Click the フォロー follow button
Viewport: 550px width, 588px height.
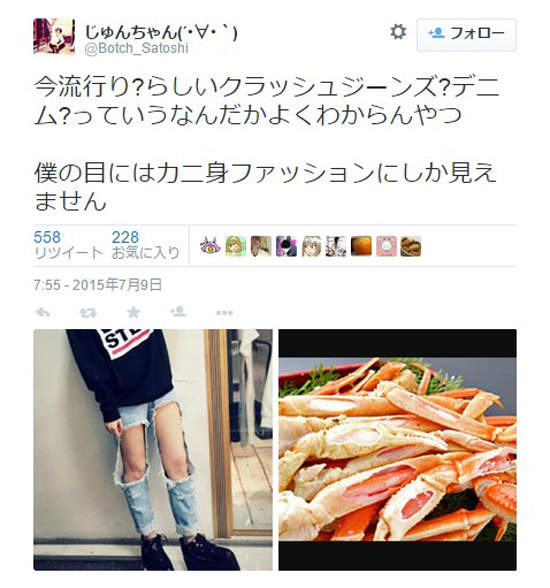pyautogui.click(x=466, y=34)
